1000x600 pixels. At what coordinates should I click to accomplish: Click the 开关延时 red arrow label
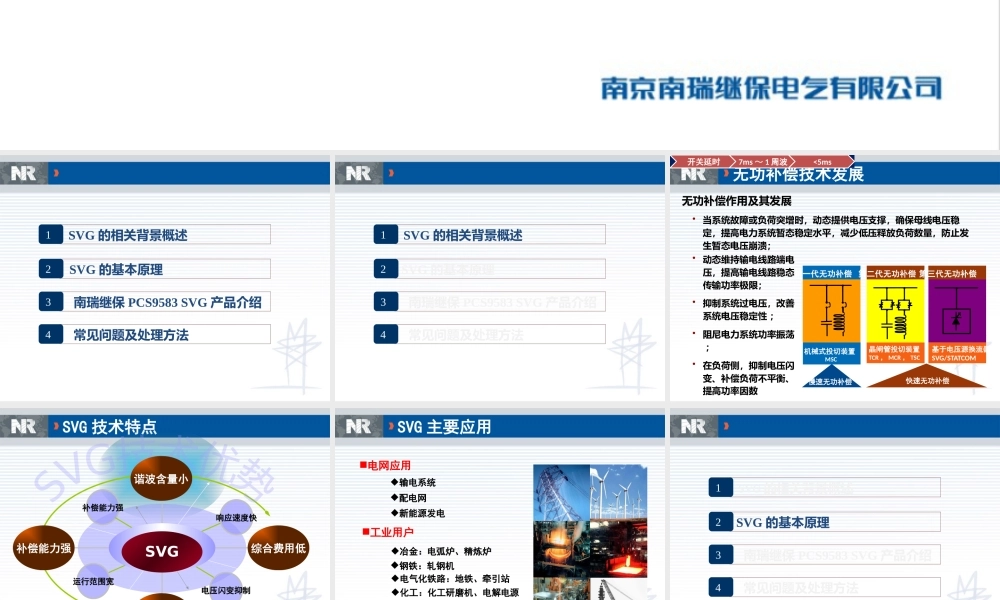(x=703, y=162)
